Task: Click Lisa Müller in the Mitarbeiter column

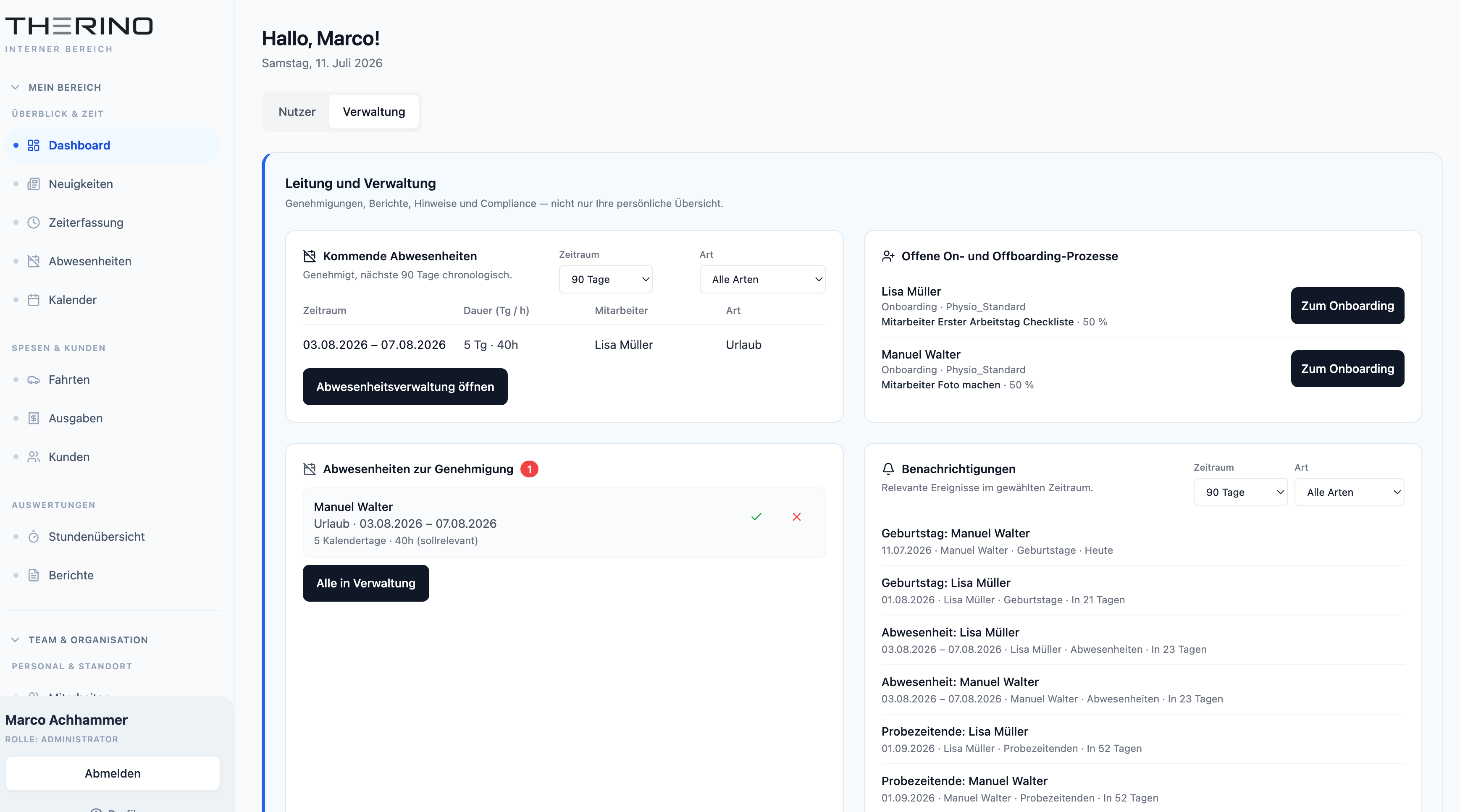Action: (x=623, y=345)
